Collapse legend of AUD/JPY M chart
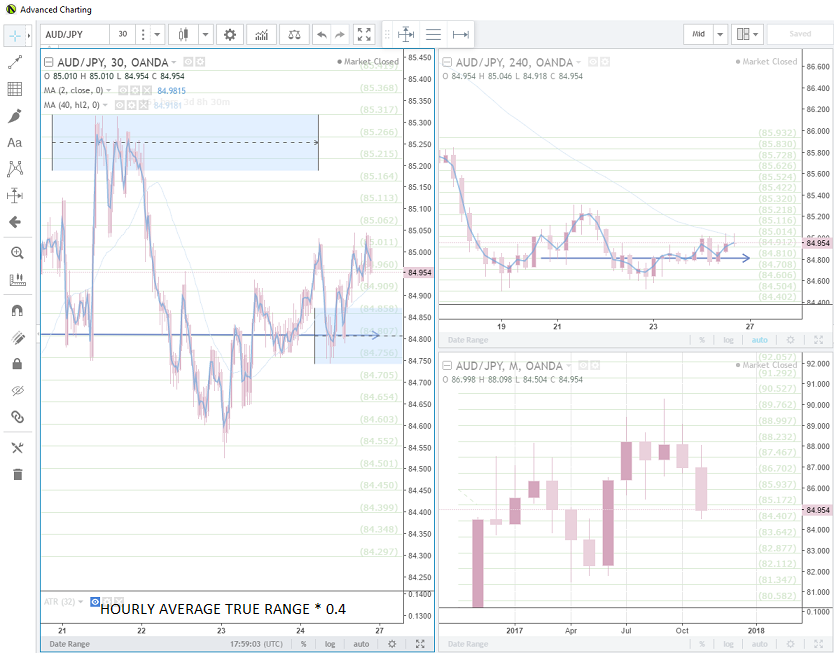This screenshot has height=653, width=834. tap(447, 366)
